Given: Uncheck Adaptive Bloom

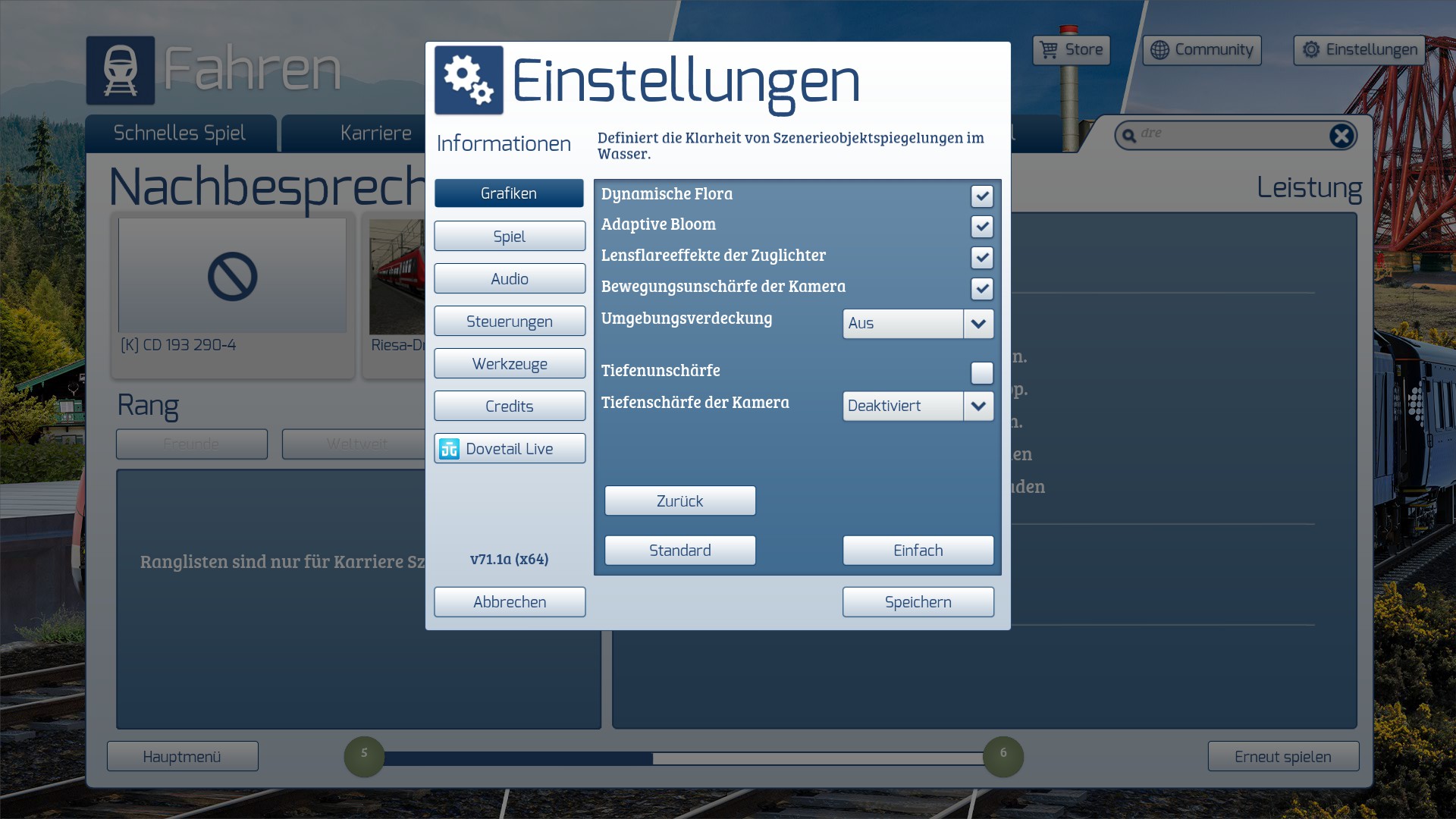Looking at the screenshot, I should 981,227.
